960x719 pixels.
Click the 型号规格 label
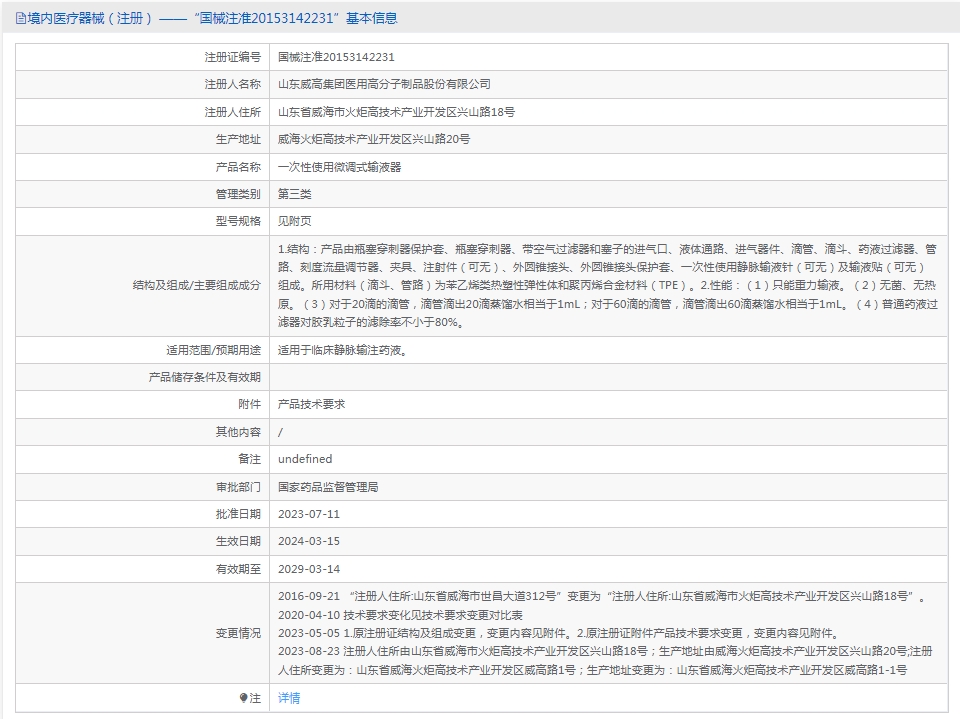click(x=238, y=221)
